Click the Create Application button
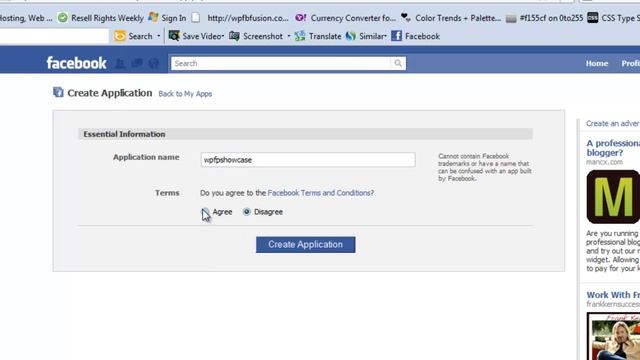The width and height of the screenshot is (640, 360). click(306, 244)
